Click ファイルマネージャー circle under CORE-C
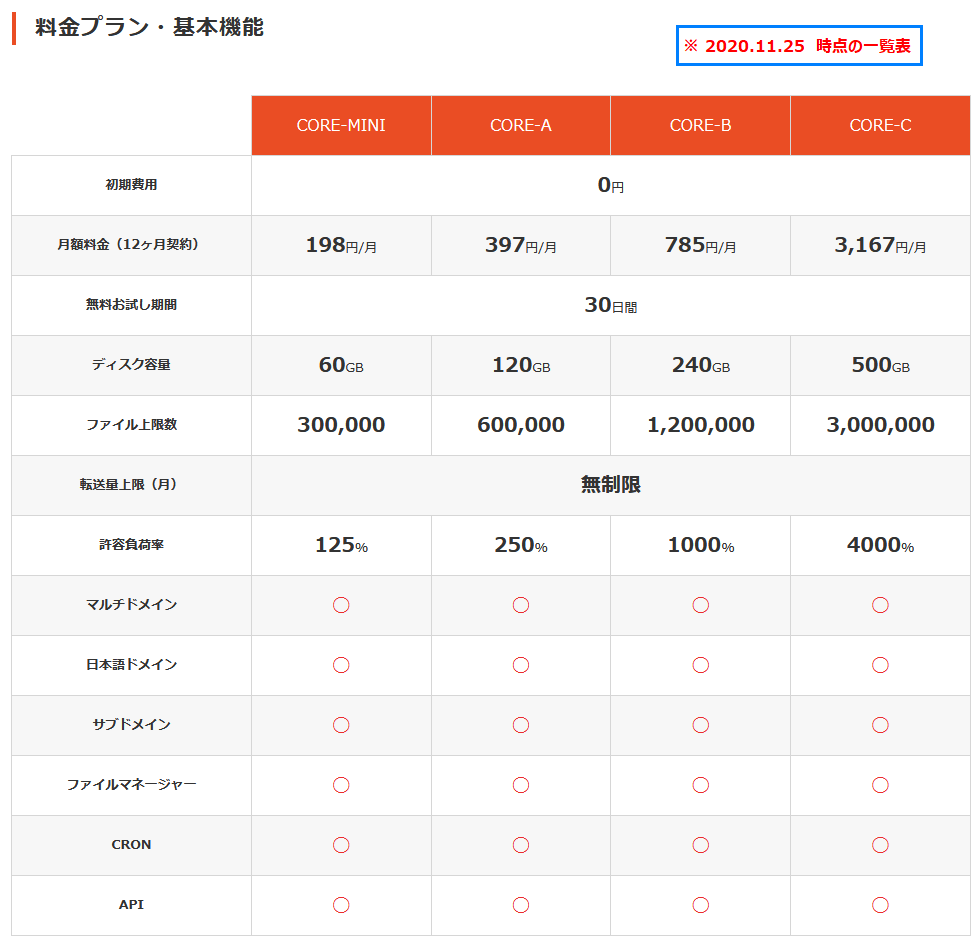This screenshot has width=980, height=946. (x=880, y=785)
